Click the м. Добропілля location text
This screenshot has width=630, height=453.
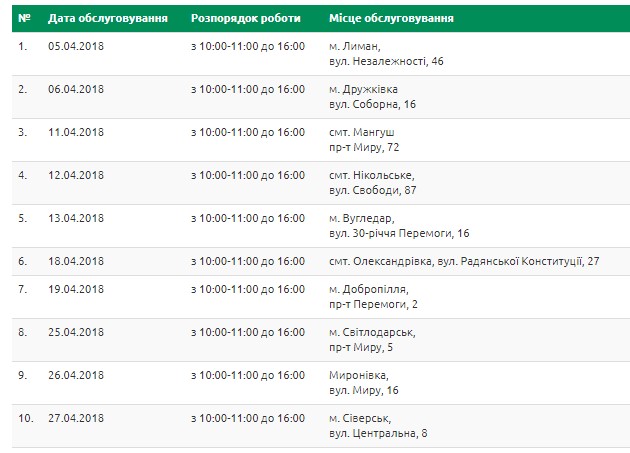[369, 289]
